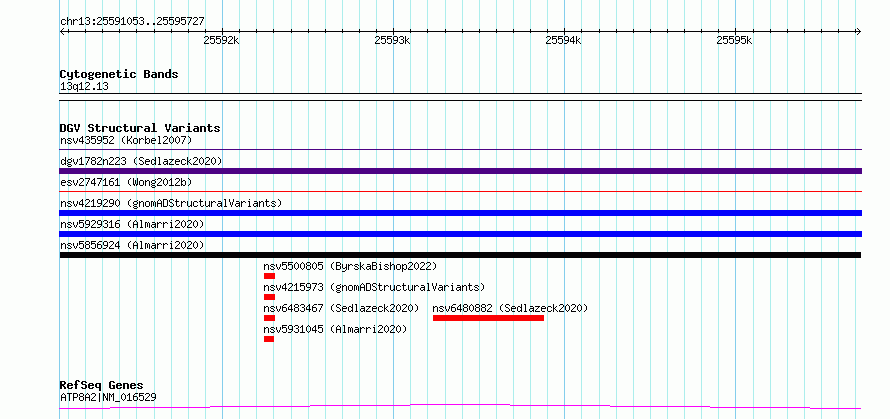Open nsv5929316 (Almarri2020) variant label
890x419 pixels.
click(x=132, y=224)
